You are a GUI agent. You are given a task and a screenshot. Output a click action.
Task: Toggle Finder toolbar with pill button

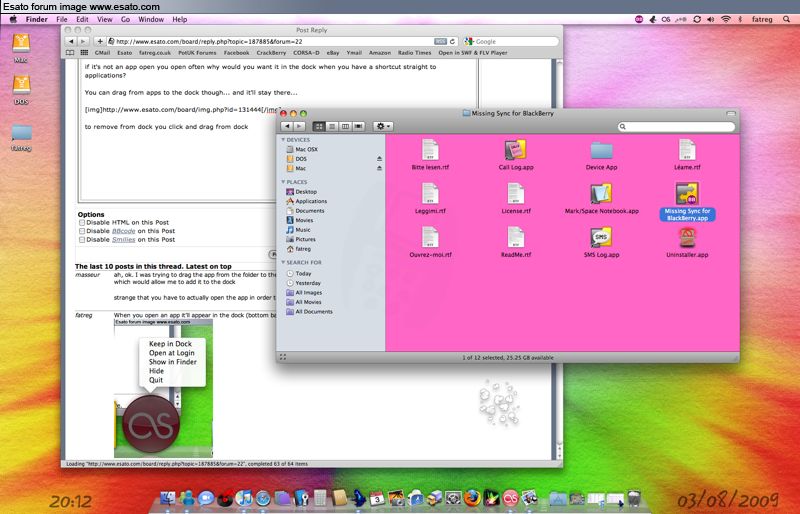(x=731, y=113)
